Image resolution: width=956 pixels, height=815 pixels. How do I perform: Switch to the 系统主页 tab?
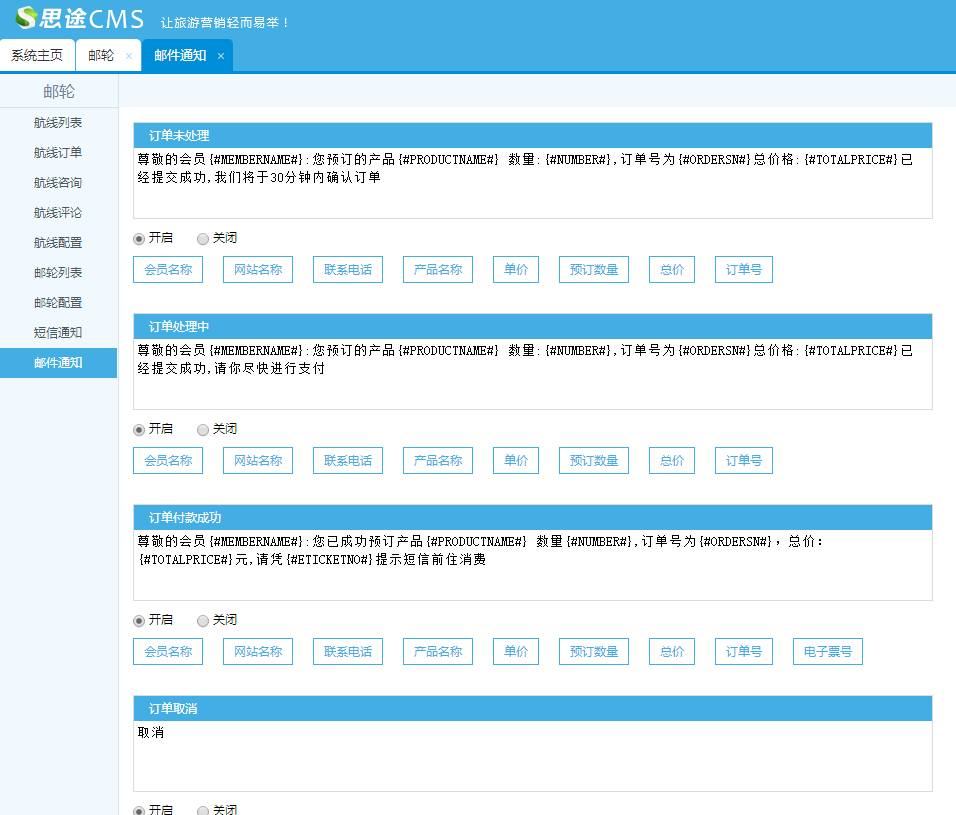tap(37, 56)
